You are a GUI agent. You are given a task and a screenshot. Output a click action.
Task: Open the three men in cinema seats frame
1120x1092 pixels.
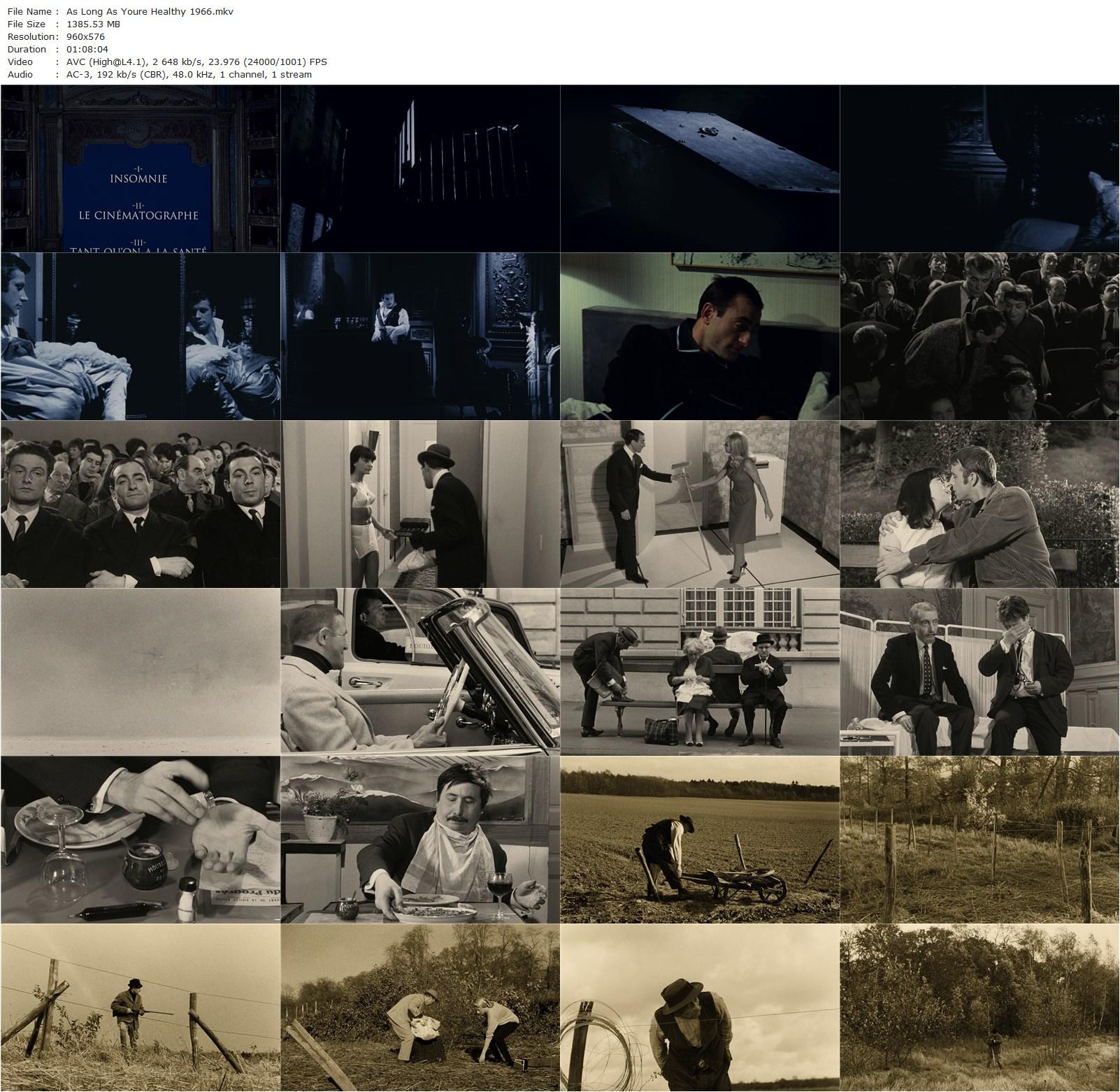point(140,503)
